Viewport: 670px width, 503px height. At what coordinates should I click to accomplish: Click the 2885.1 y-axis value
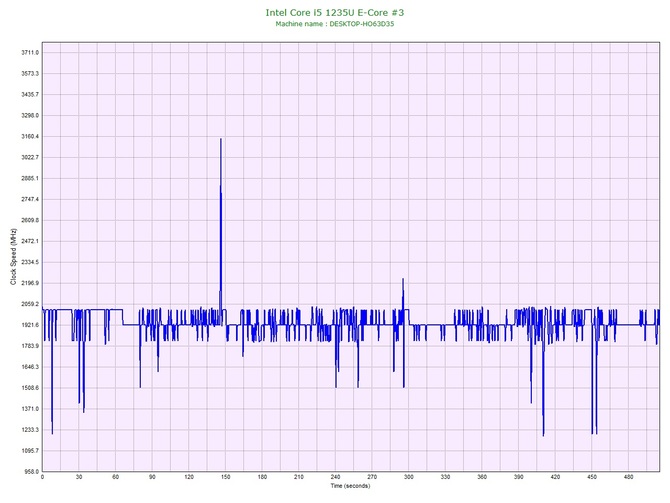coord(30,178)
